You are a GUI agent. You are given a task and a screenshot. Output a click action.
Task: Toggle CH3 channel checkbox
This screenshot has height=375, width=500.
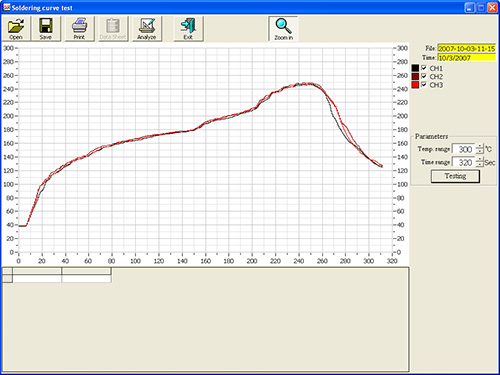click(424, 85)
